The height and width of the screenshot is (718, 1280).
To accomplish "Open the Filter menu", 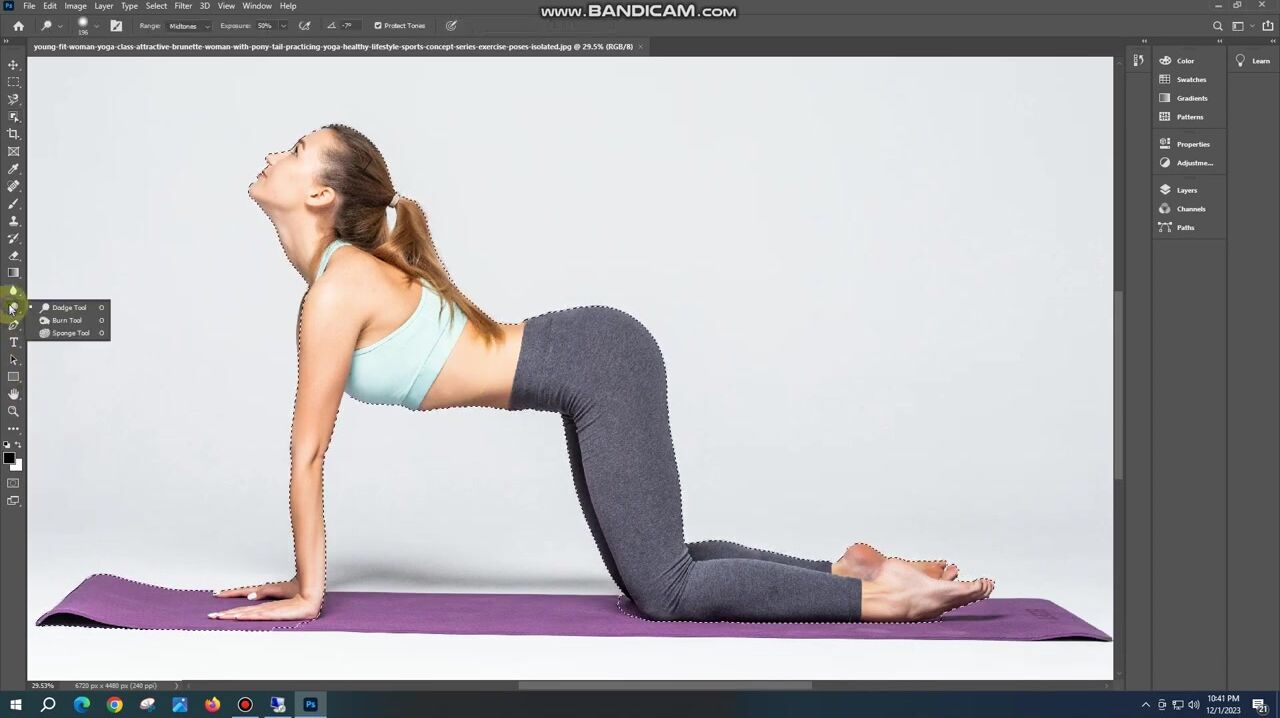I will [183, 6].
